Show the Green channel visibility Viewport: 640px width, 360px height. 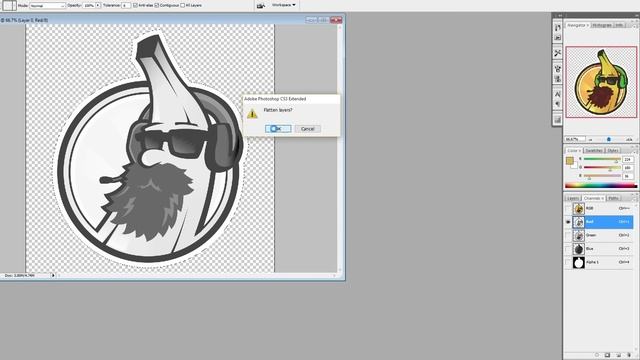click(568, 236)
